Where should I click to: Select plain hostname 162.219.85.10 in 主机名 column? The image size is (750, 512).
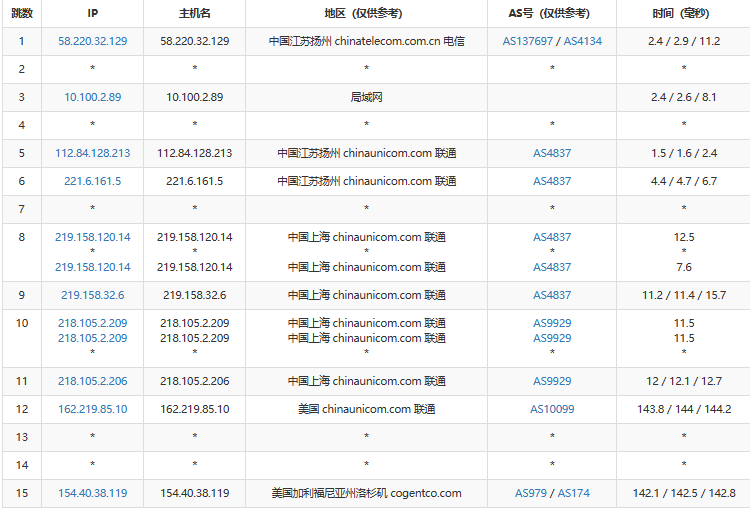[195, 409]
